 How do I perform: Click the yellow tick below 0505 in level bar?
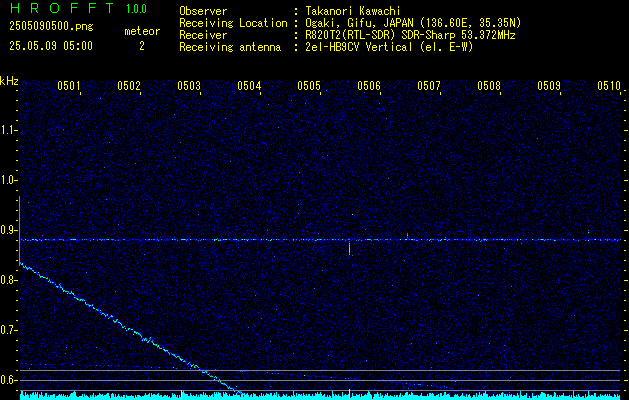[349, 393]
